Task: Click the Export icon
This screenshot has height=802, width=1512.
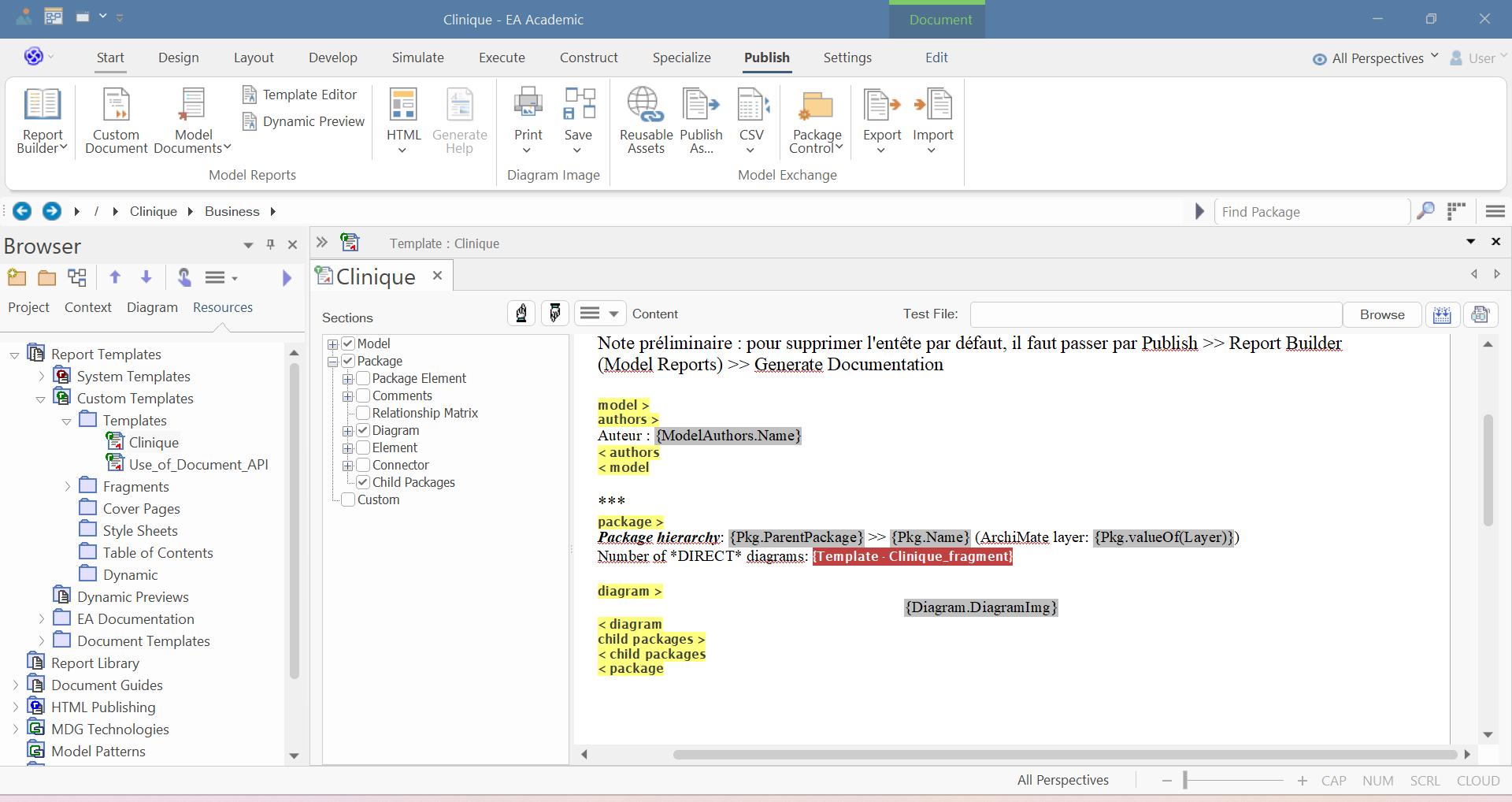Action: (x=882, y=120)
